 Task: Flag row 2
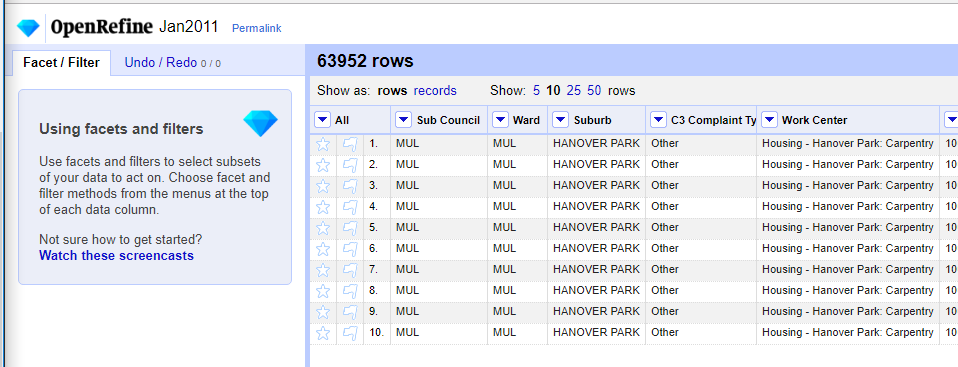click(x=349, y=165)
